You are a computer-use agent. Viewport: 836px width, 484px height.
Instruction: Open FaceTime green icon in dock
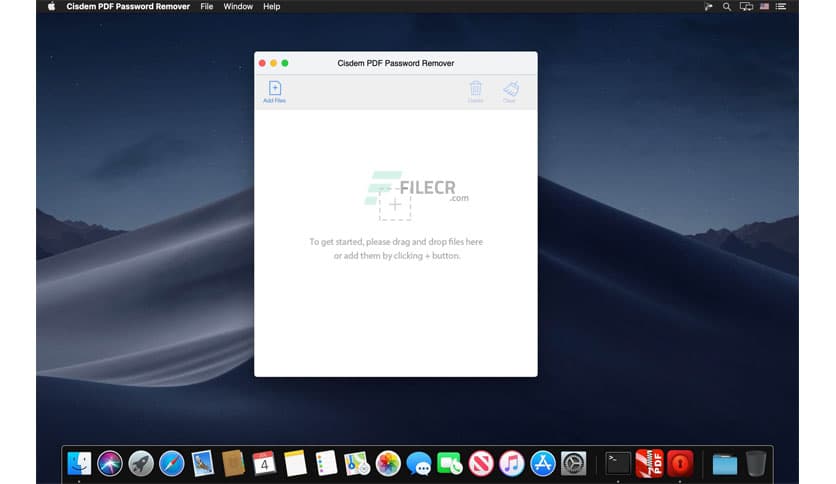click(449, 463)
